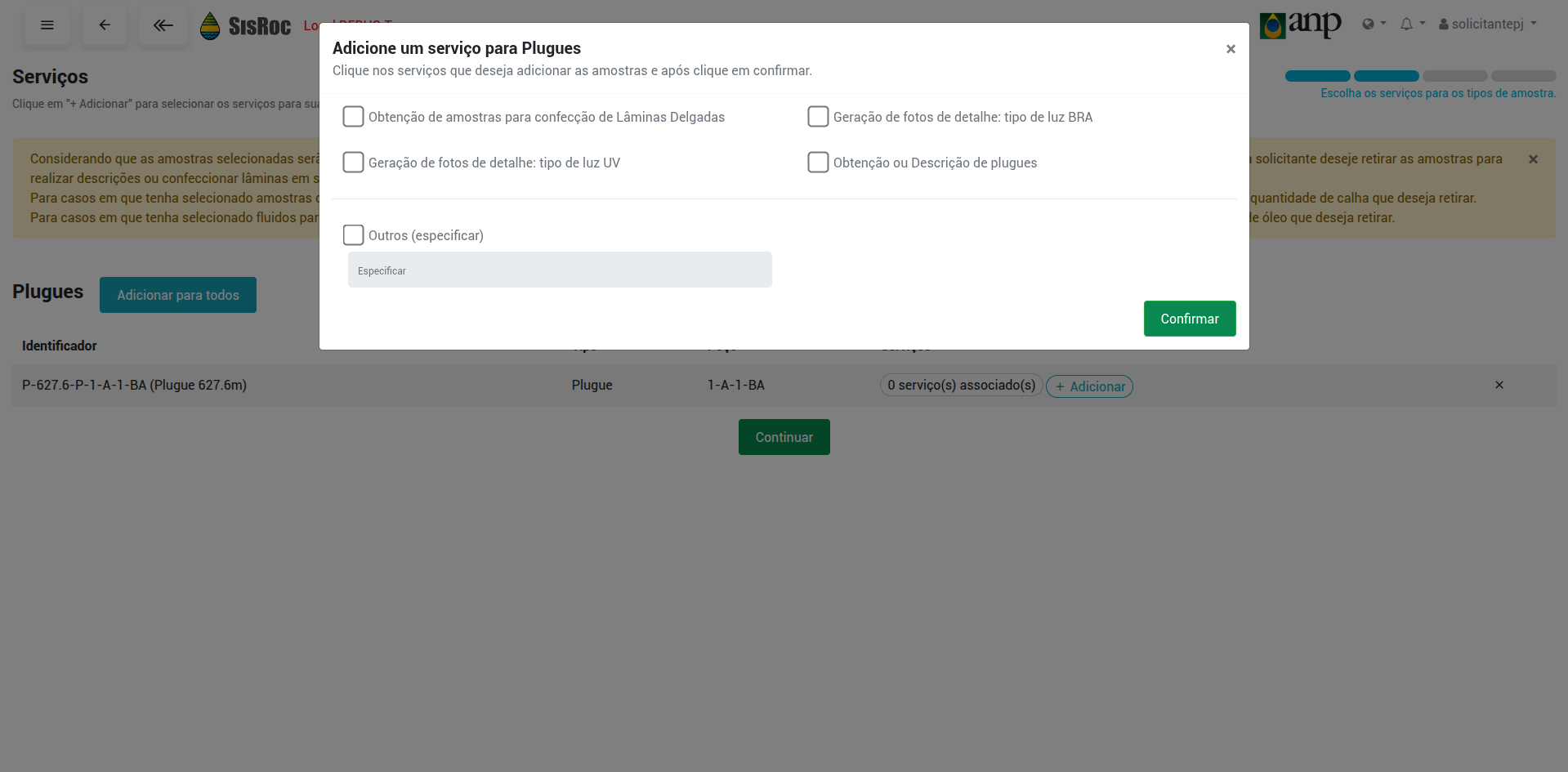
Task: Click the SisRoc logo
Action: click(246, 26)
